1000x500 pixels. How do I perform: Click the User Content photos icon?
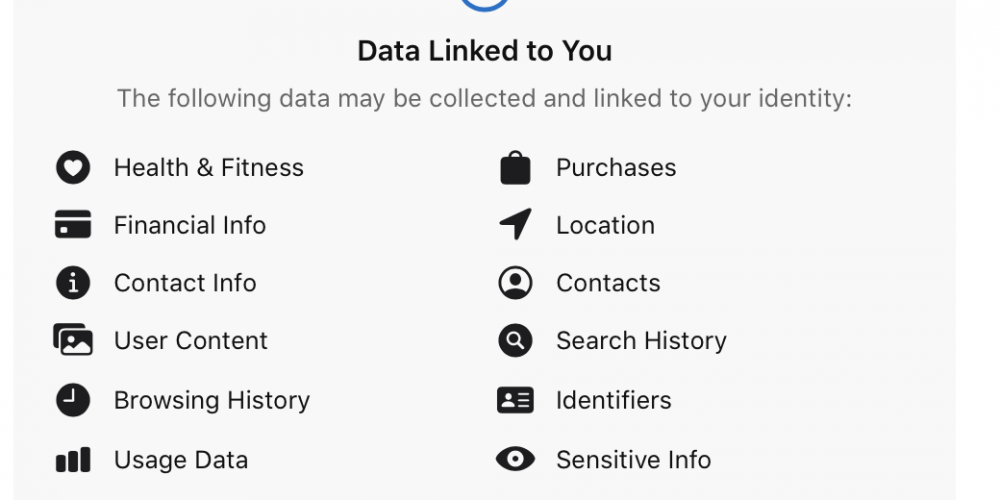[73, 339]
